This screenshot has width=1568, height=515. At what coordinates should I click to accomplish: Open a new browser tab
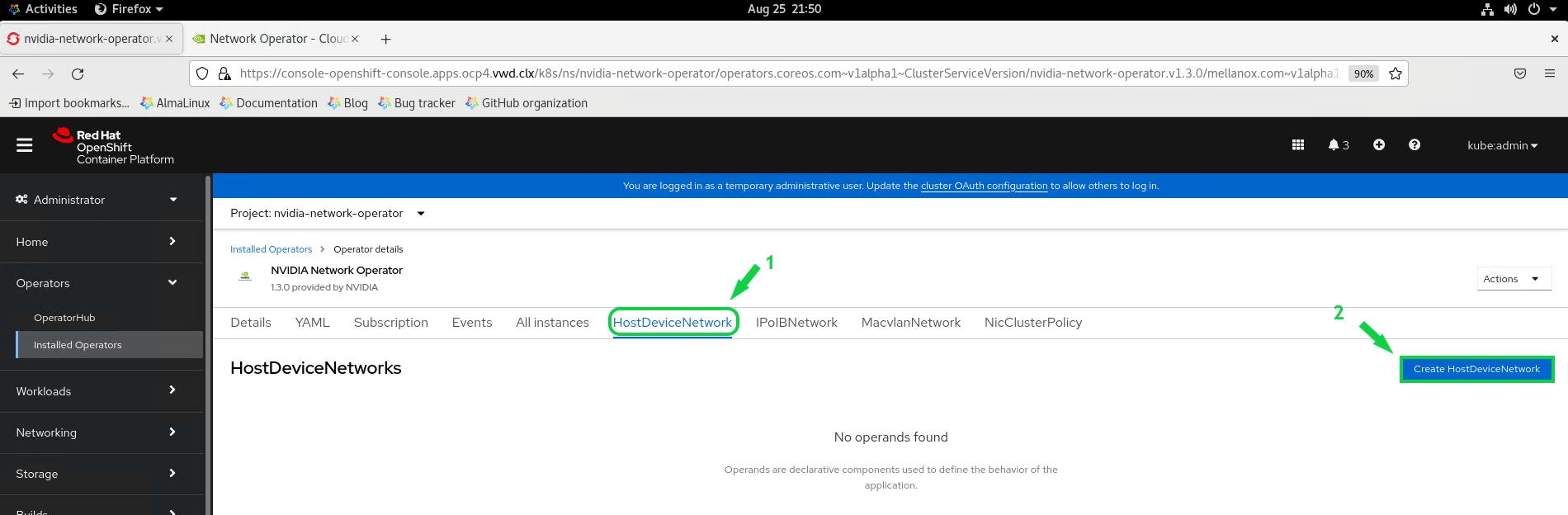(385, 39)
